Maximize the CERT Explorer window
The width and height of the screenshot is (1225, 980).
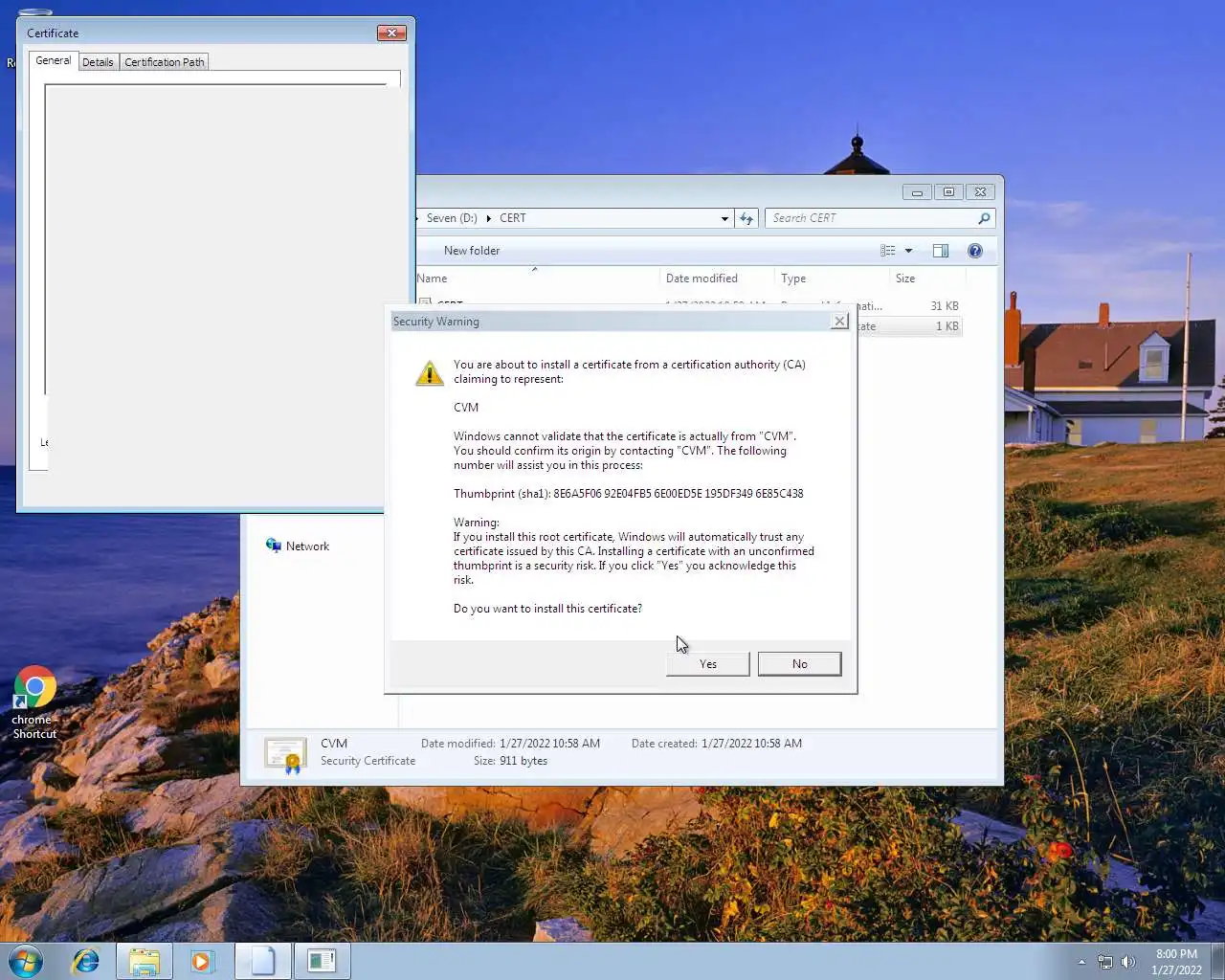point(948,192)
